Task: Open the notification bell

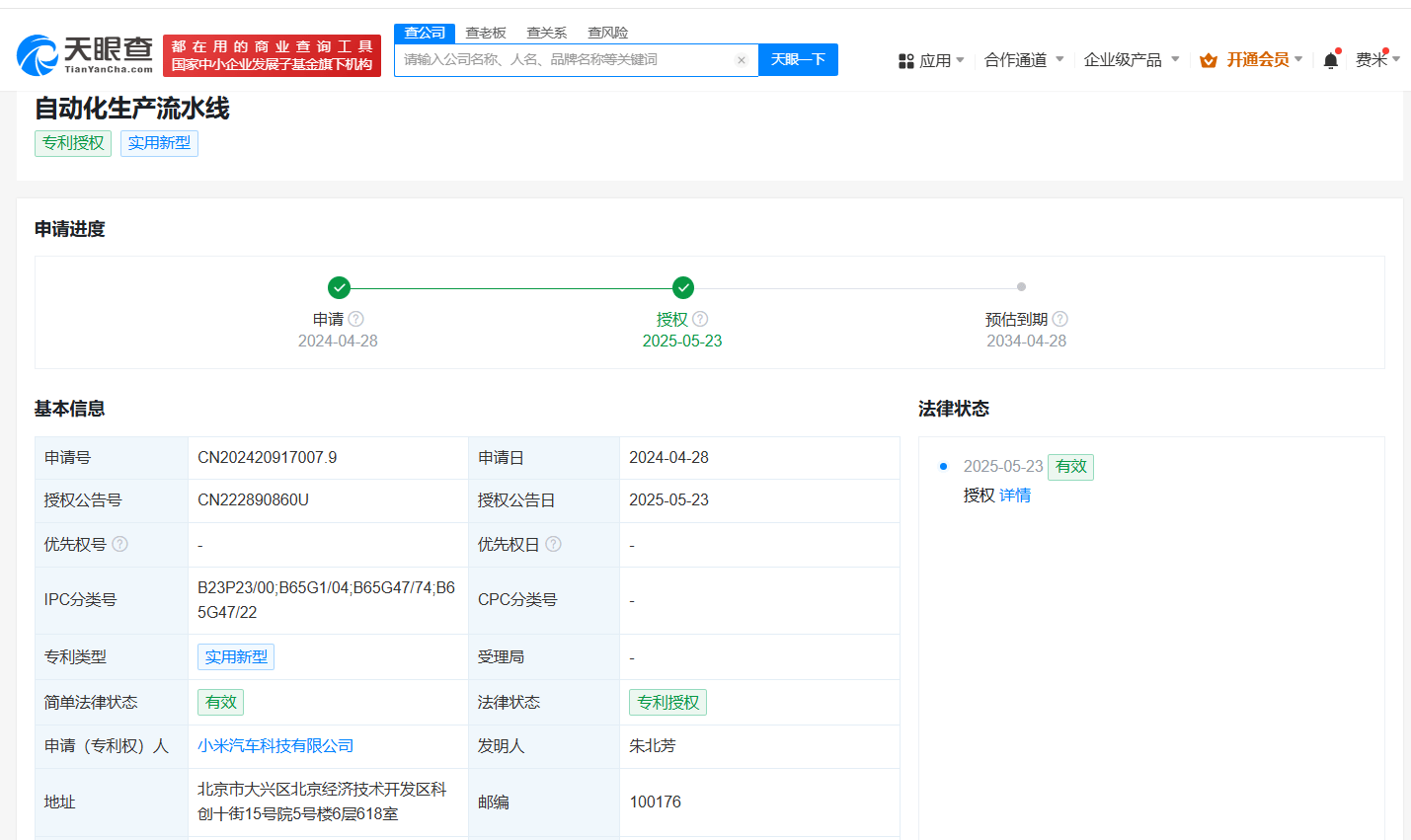Action: 1330,60
